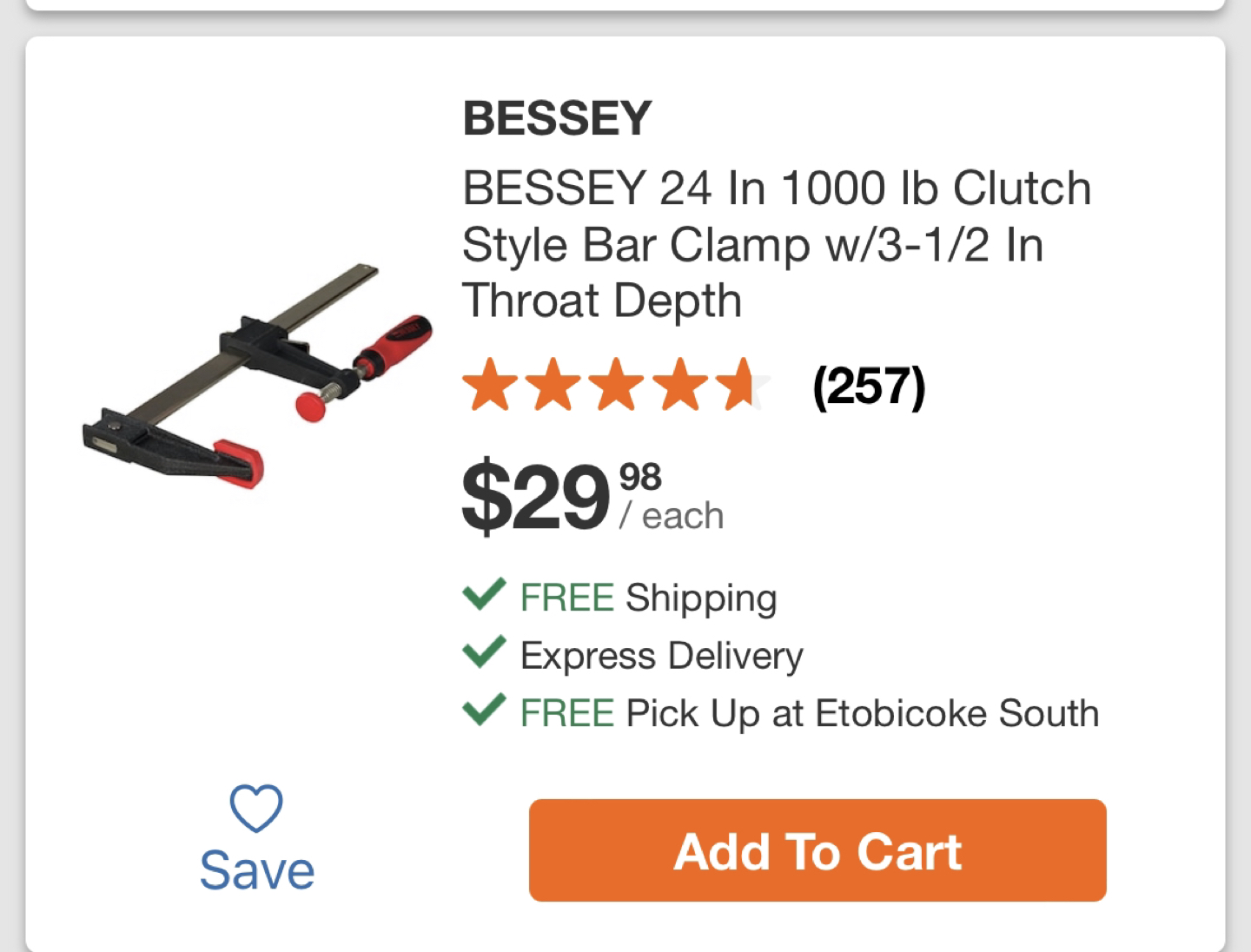Enable Express Delivery option

point(660,655)
